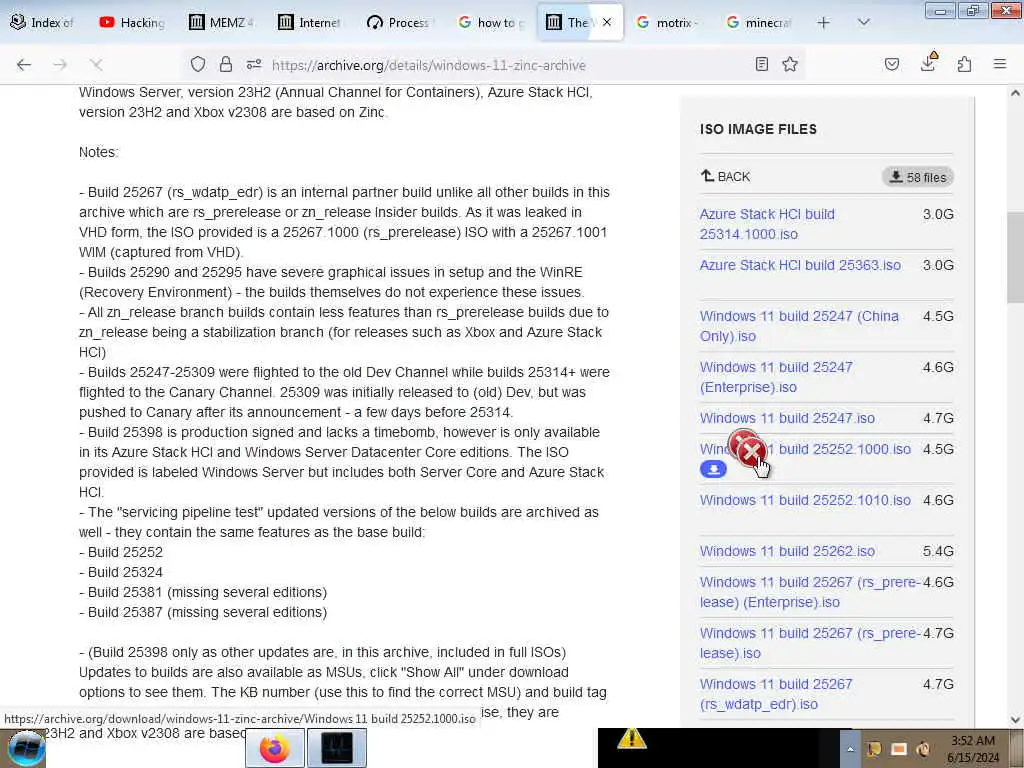Viewport: 1024px width, 768px height.
Task: Click the page vertical scrollbar thumb
Action: click(x=1016, y=257)
